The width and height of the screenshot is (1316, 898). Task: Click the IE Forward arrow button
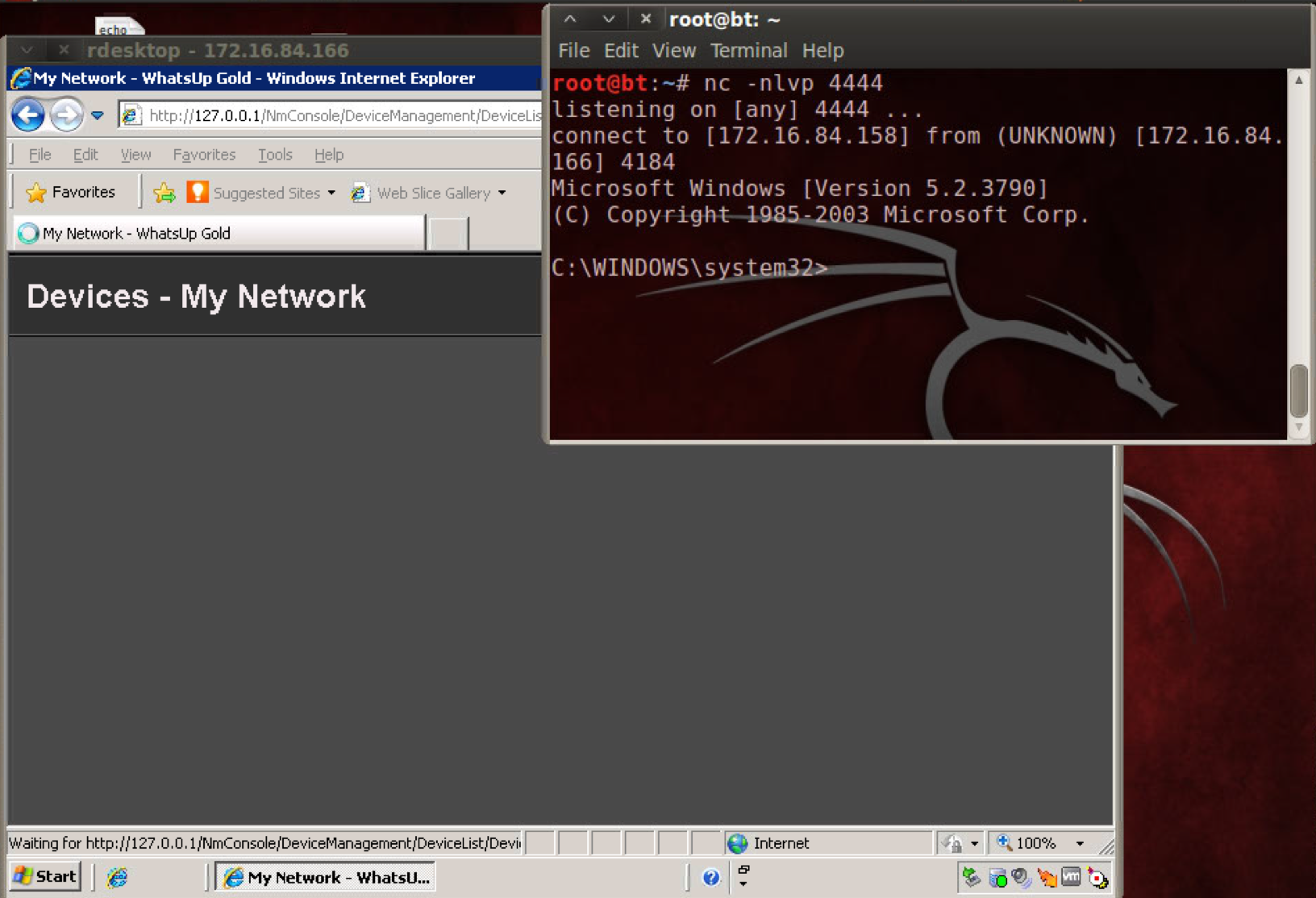pyautogui.click(x=66, y=115)
